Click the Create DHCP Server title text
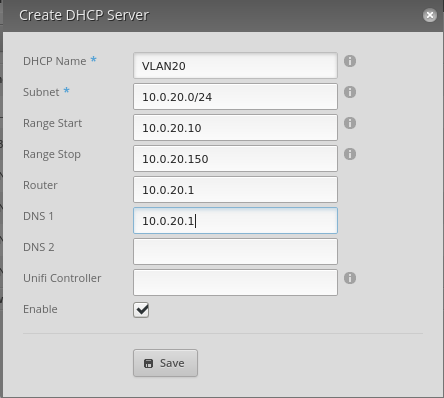The image size is (444, 398). [x=84, y=15]
